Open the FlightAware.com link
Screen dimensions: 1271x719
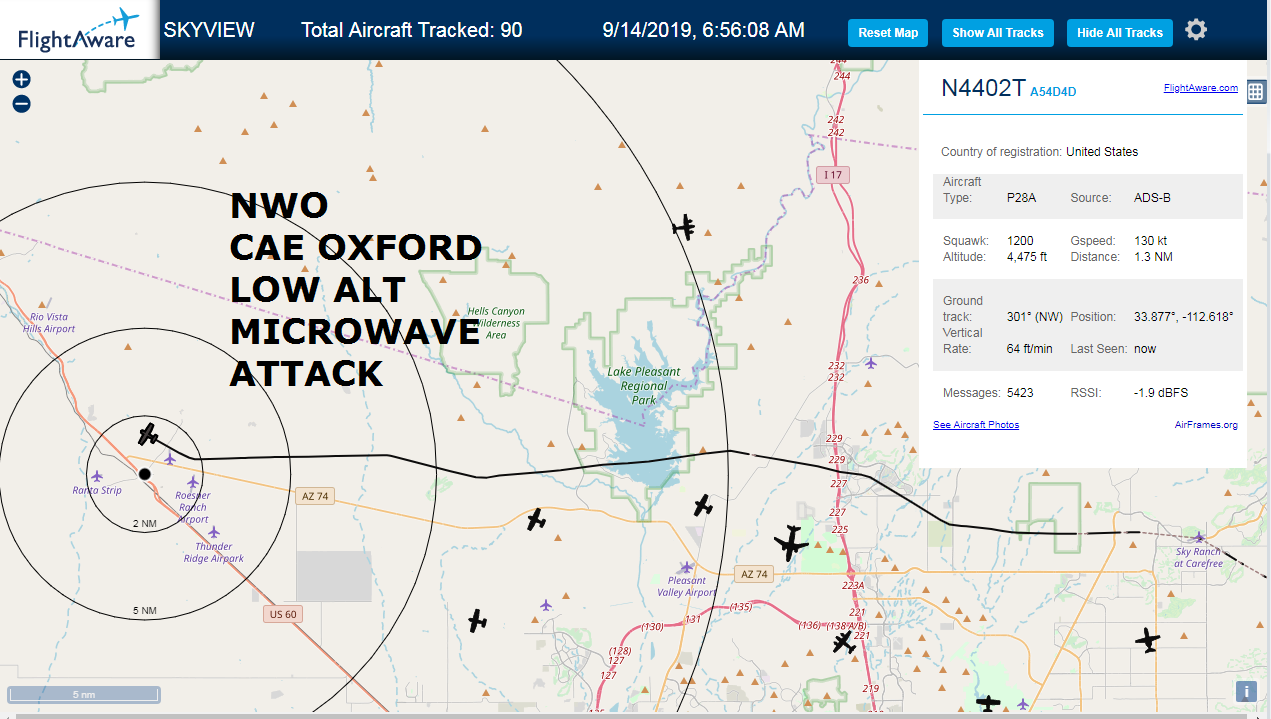point(1200,88)
